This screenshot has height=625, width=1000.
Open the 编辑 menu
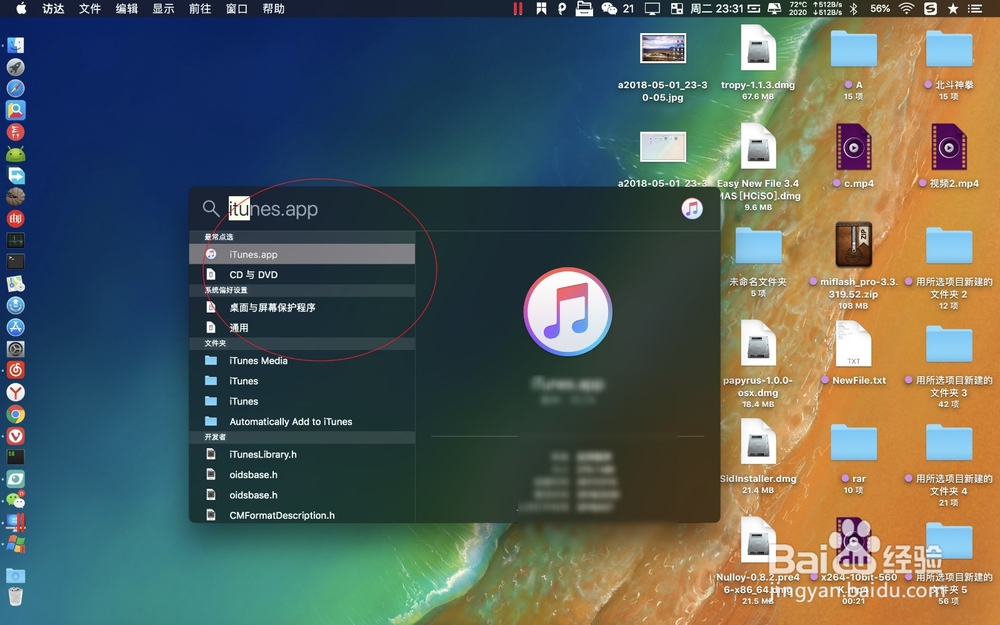coord(127,8)
